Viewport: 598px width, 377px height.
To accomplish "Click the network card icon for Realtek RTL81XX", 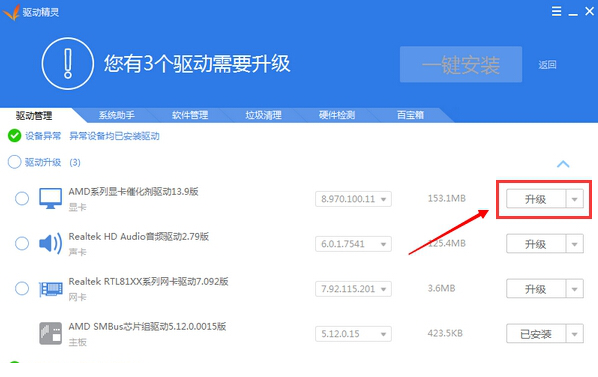I will [50, 289].
